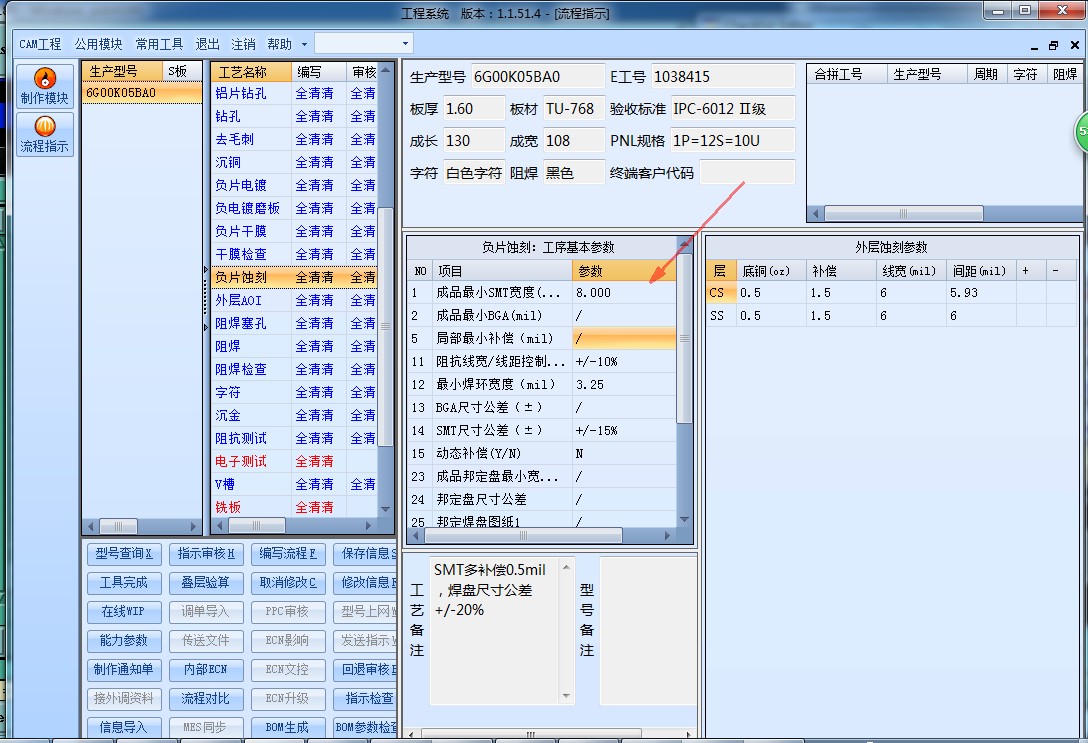Click the 在线WIP button
Viewport: 1088px width, 743px height.
(124, 612)
